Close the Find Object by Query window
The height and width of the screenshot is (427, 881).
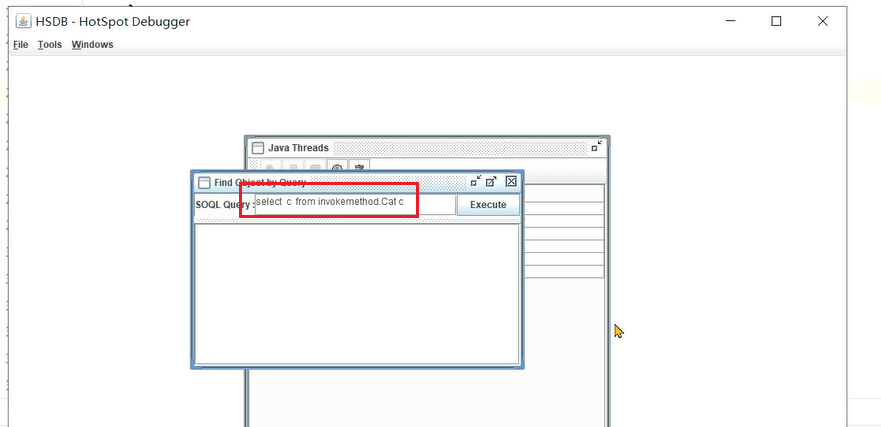coord(511,182)
